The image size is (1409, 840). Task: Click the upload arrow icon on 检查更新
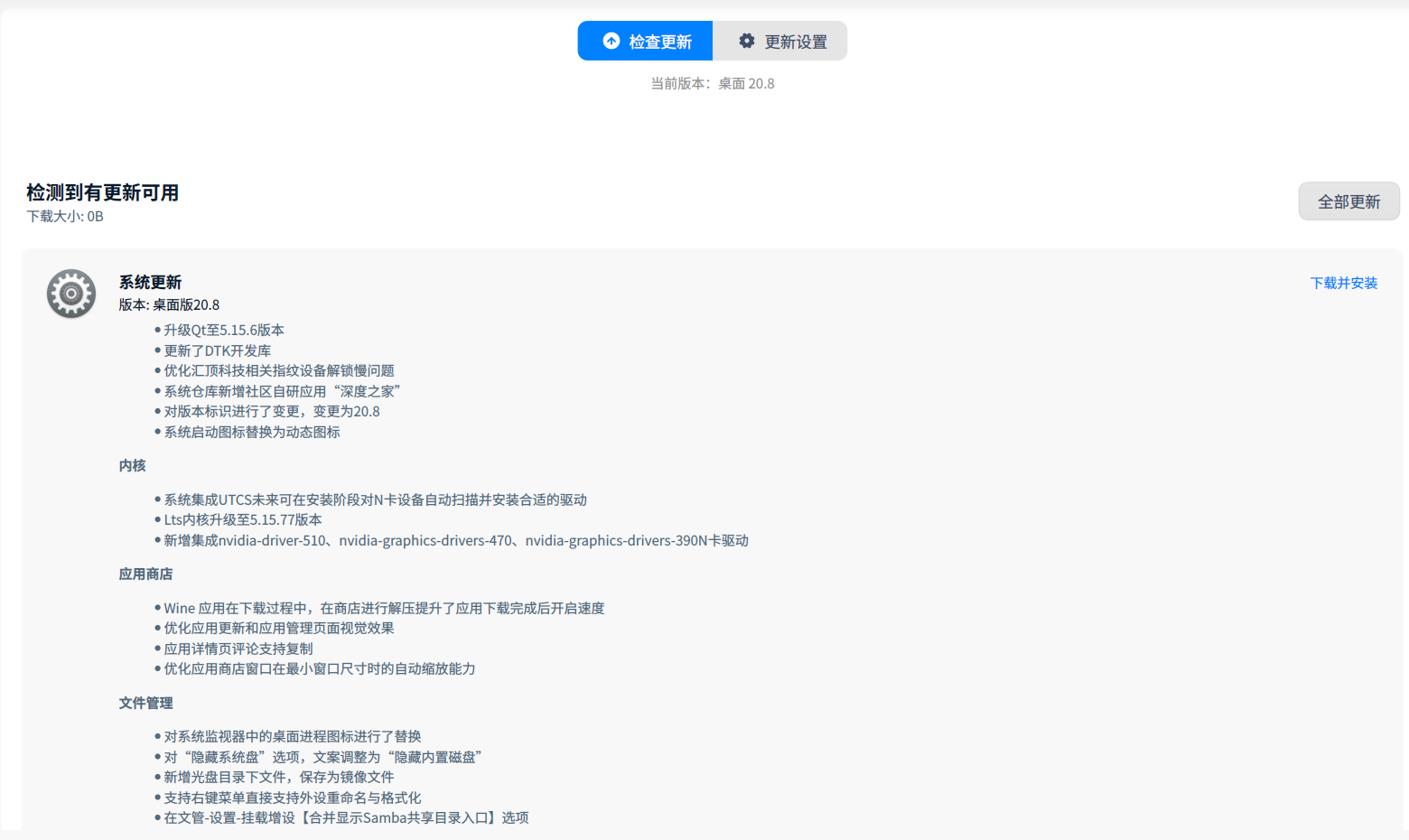pos(611,41)
